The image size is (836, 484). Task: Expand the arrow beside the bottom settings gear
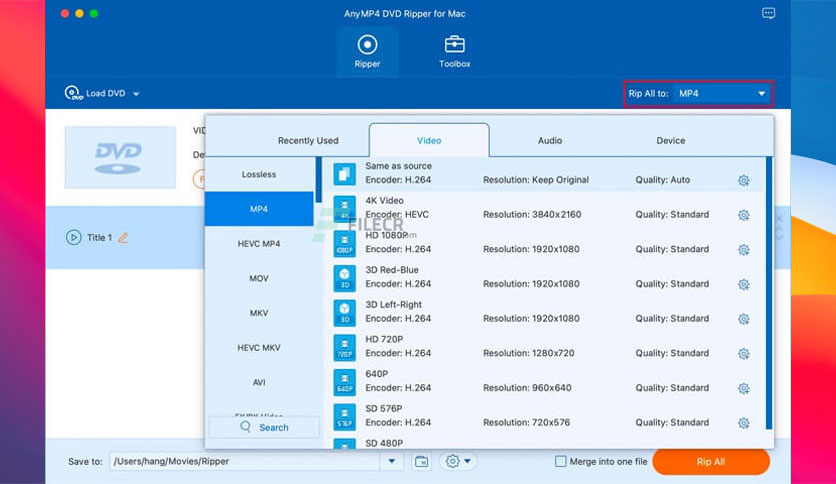click(468, 461)
